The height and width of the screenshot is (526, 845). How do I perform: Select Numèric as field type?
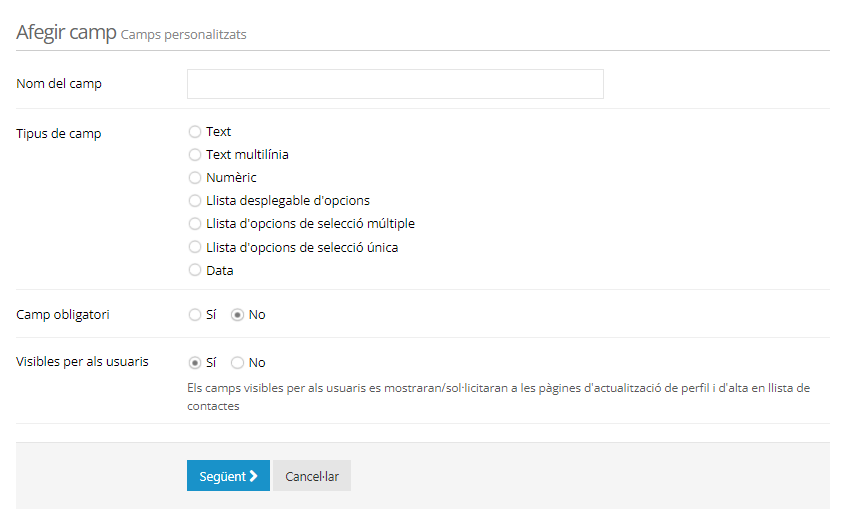click(195, 178)
